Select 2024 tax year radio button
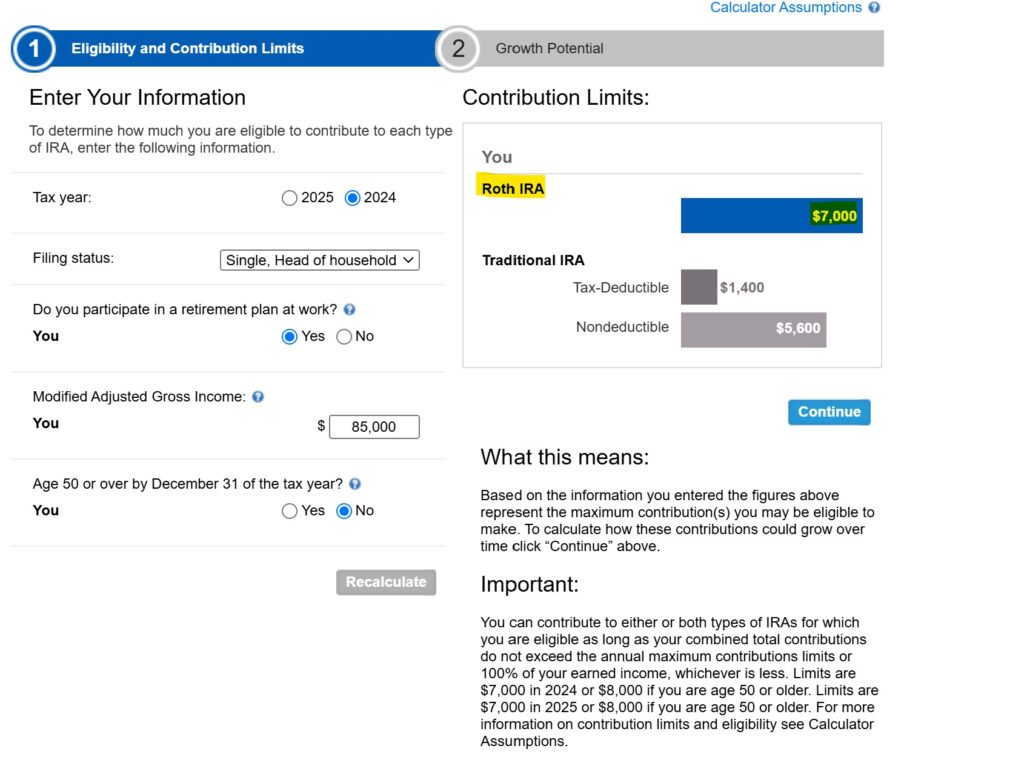Image resolution: width=1024 pixels, height=763 pixels. point(353,198)
